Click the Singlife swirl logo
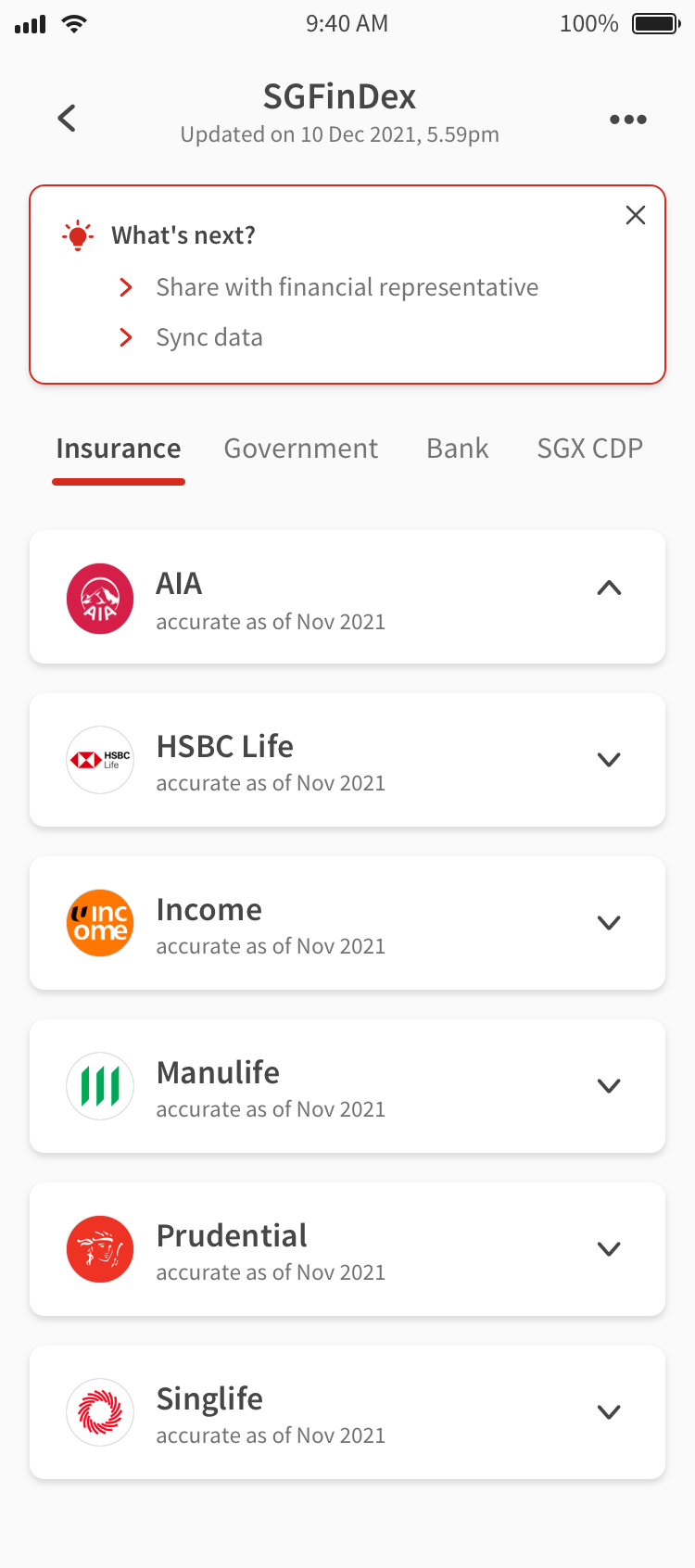695x1568 pixels. (x=100, y=1412)
